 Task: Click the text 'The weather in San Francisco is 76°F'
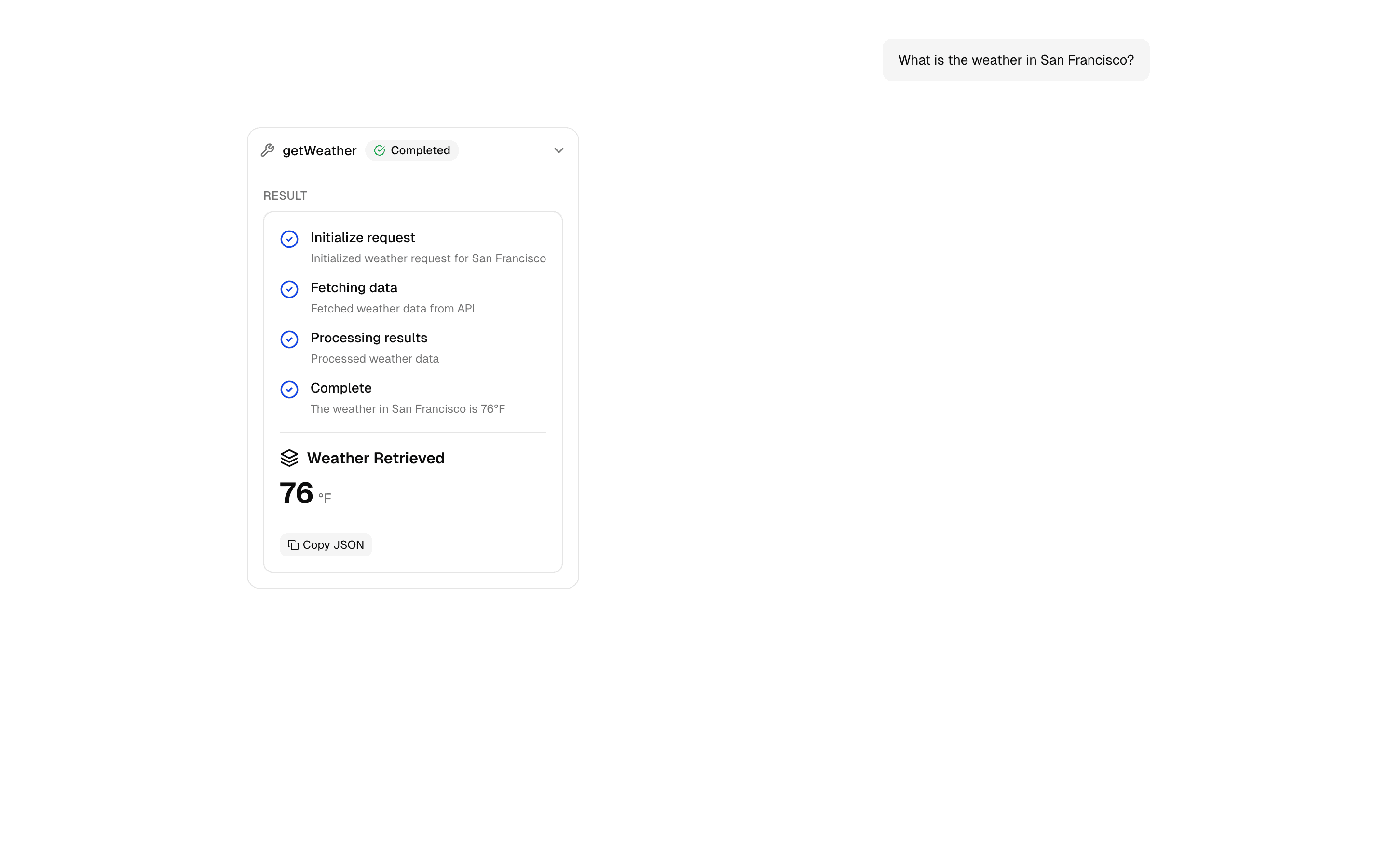(408, 409)
